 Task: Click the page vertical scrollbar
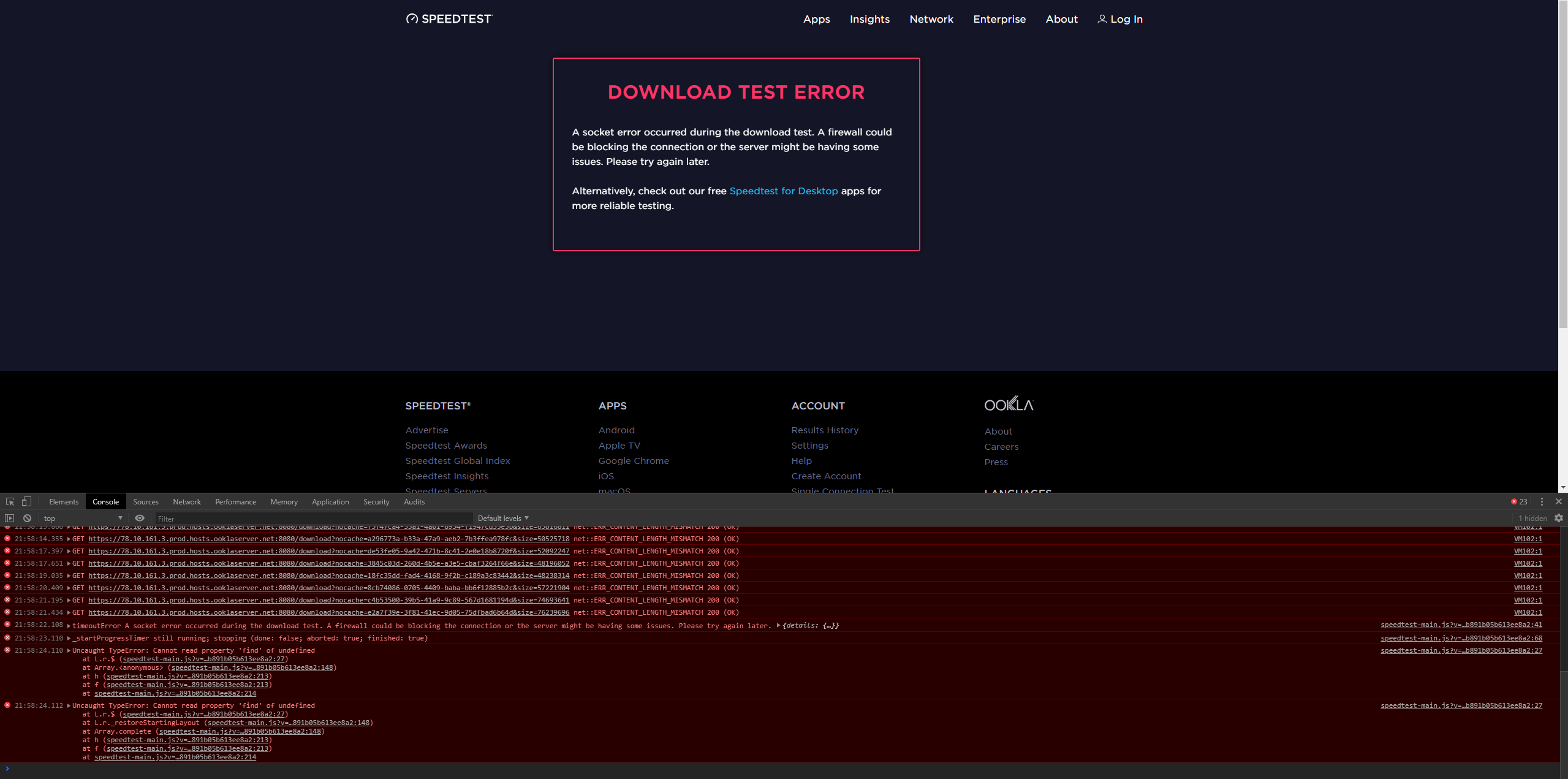1562,165
